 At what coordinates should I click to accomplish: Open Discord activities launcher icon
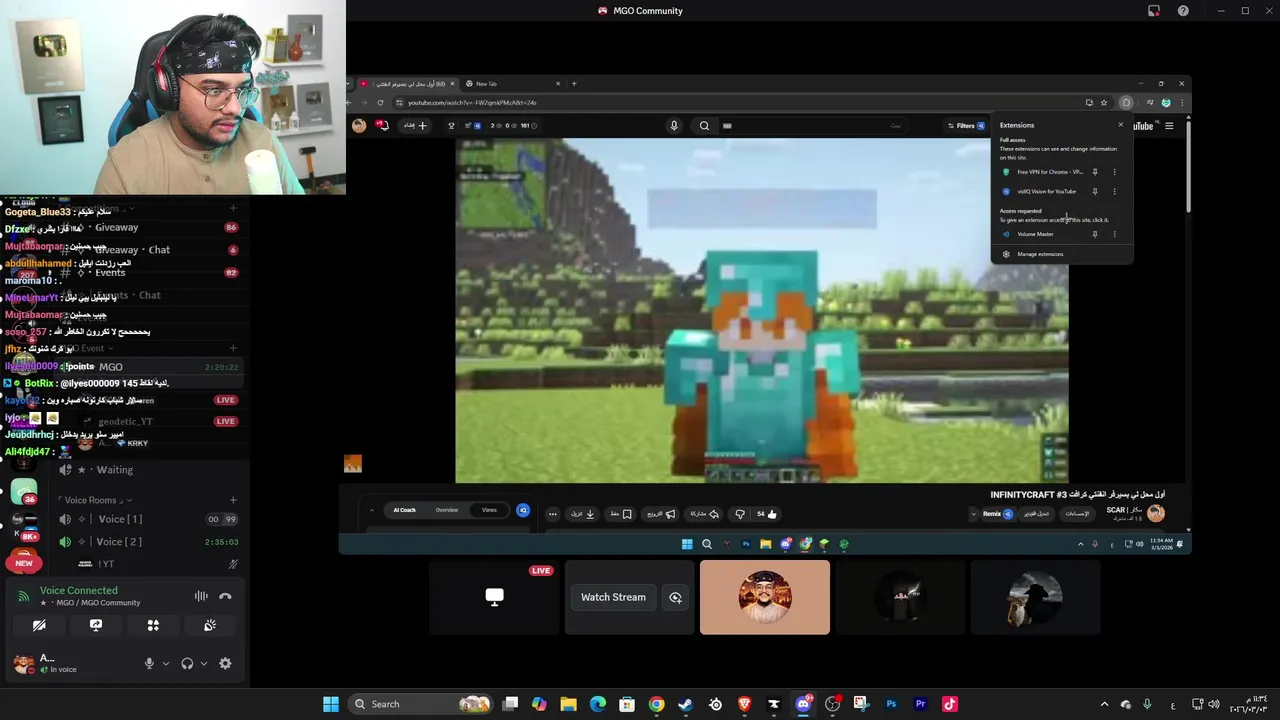point(153,625)
